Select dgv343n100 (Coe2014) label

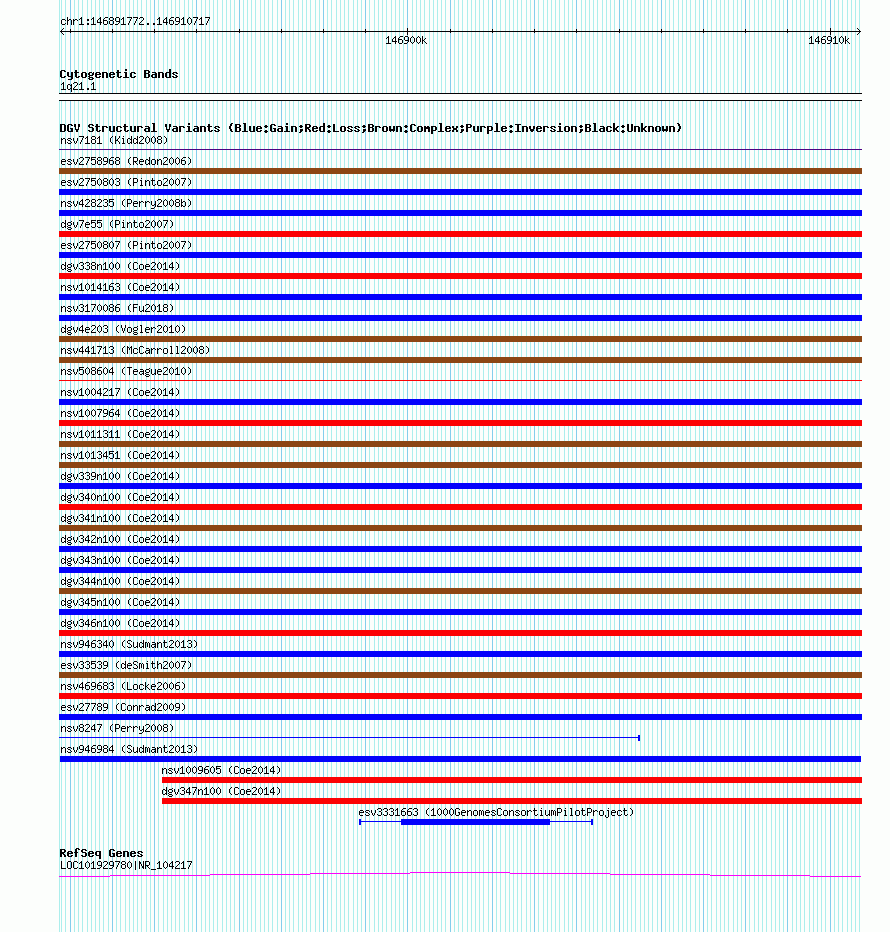(x=120, y=560)
